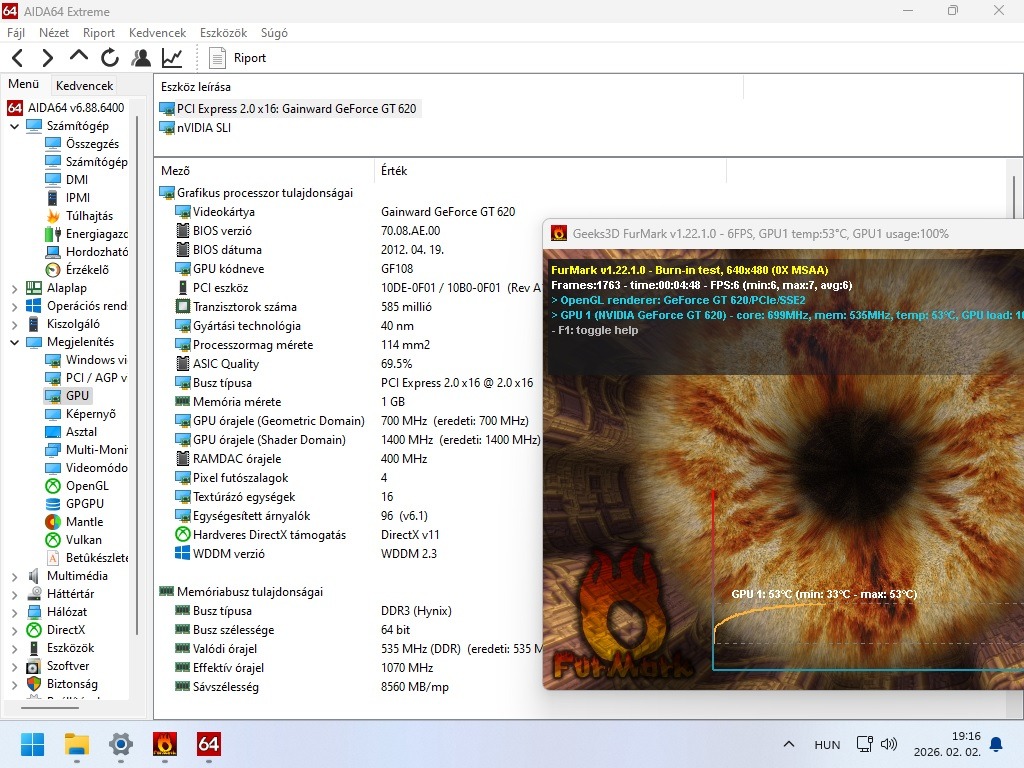Select the Túlhajtás flame icon
The width and height of the screenshot is (1024, 768).
(53, 216)
